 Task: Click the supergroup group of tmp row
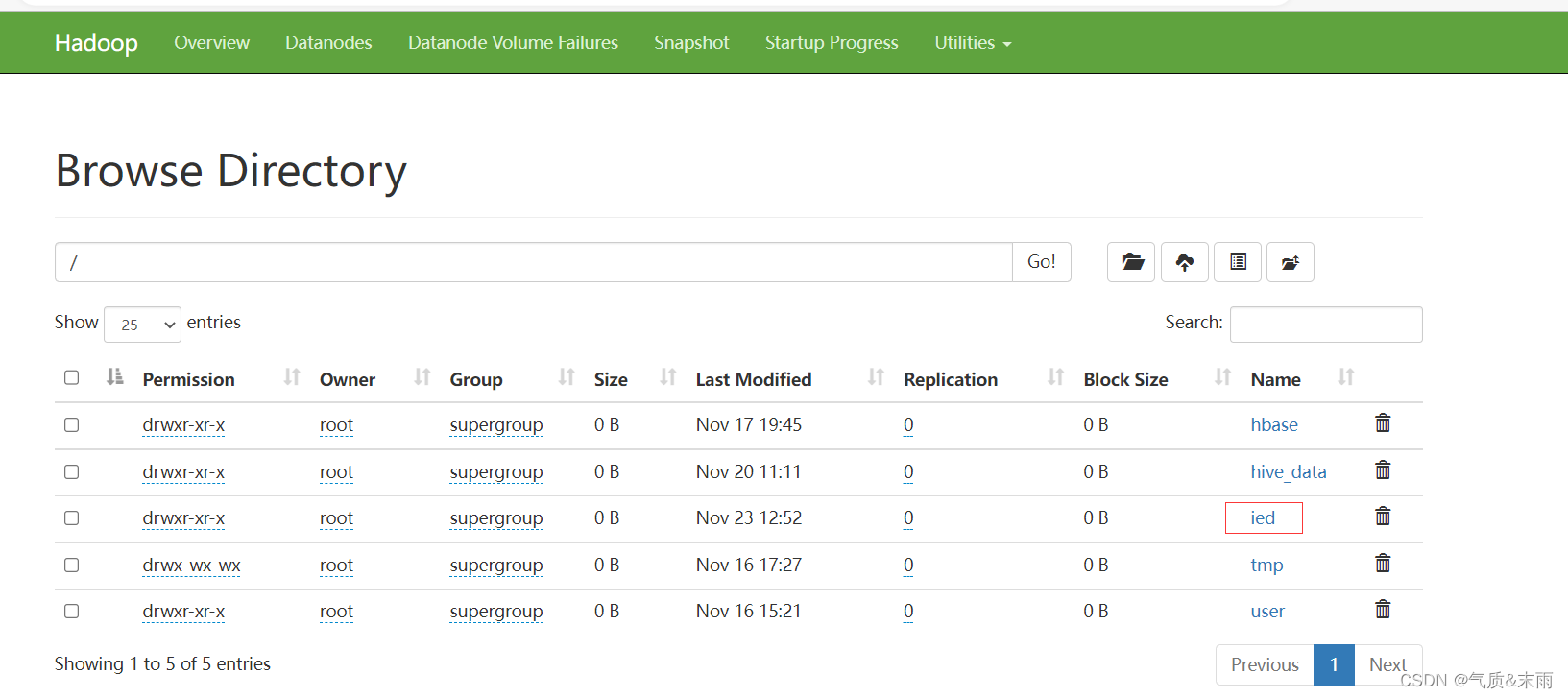click(x=496, y=565)
